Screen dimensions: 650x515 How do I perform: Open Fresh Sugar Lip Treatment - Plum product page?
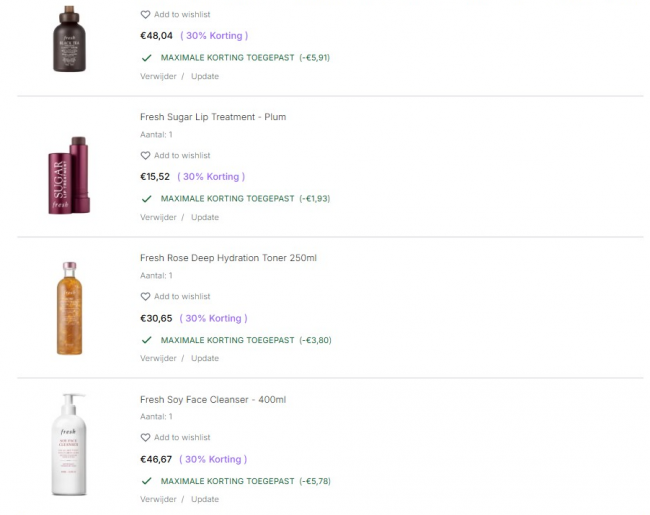click(x=213, y=117)
